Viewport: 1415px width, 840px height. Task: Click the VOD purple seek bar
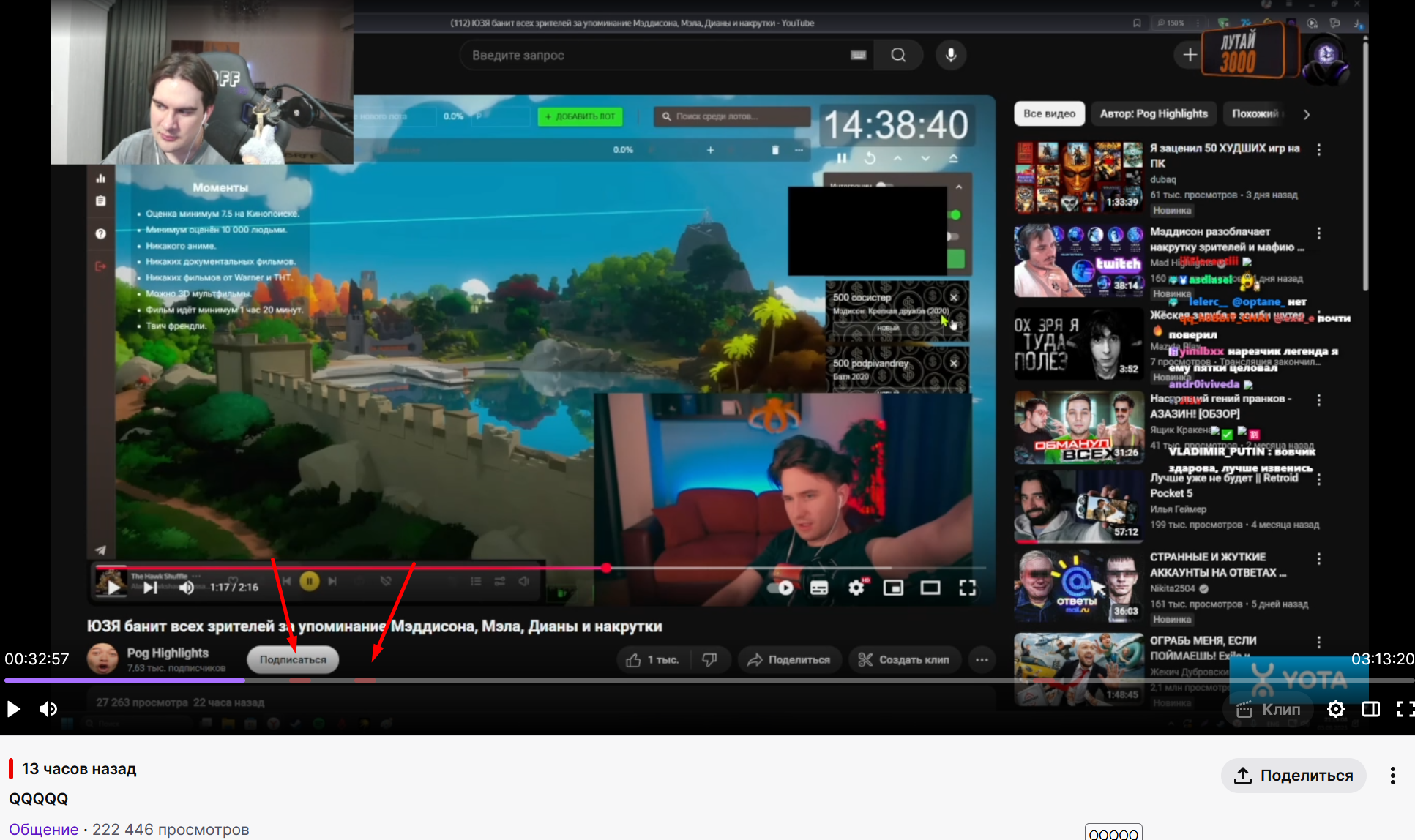coord(124,680)
